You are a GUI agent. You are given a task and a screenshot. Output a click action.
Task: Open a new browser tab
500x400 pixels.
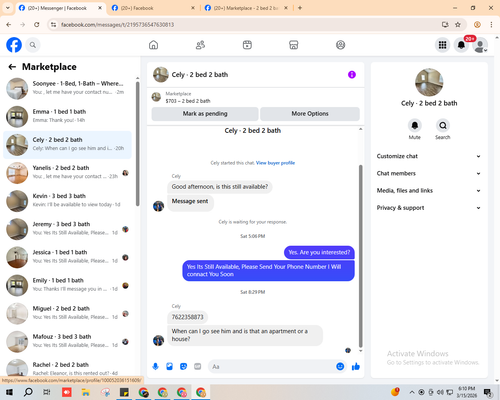point(300,8)
